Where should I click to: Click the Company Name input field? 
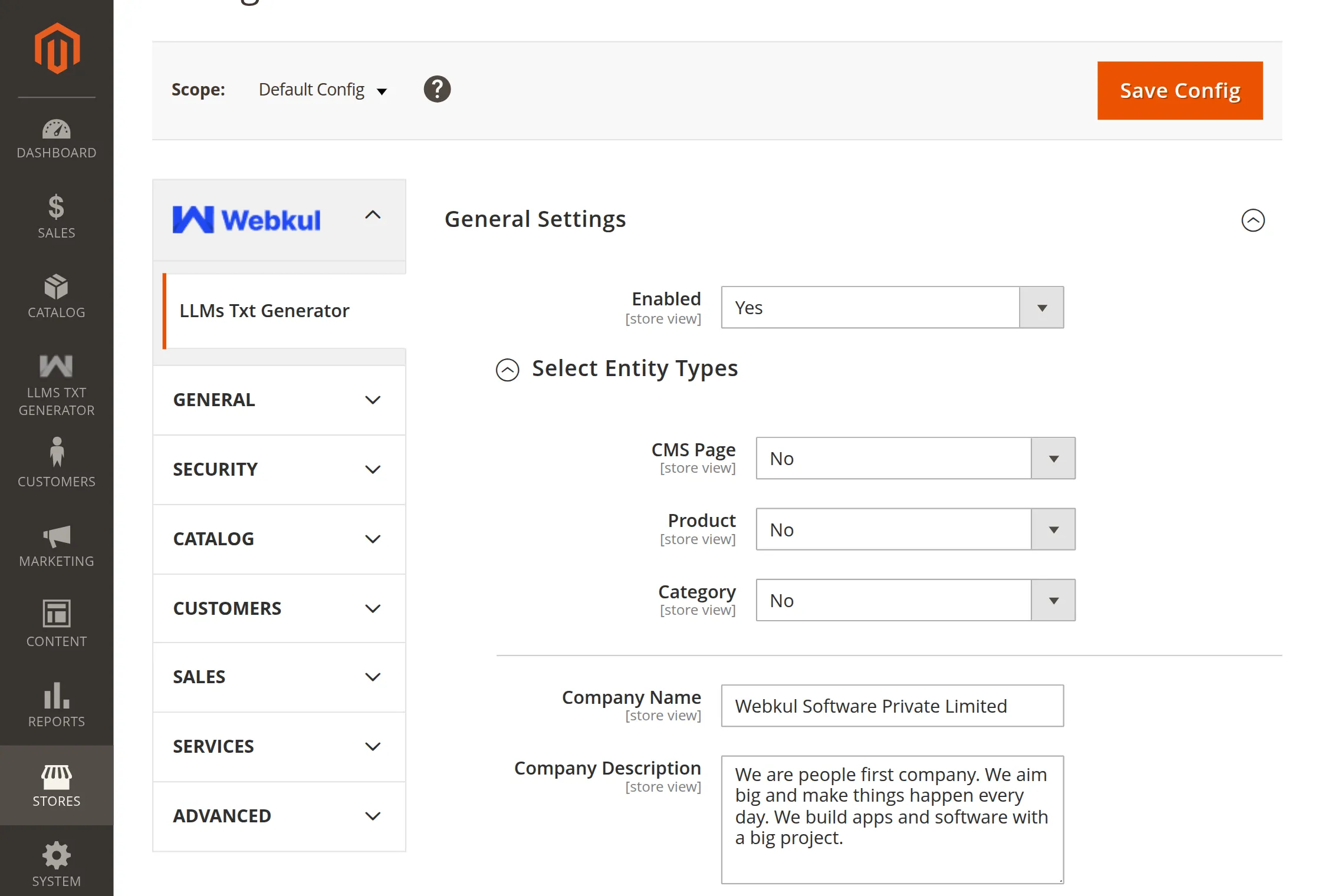tap(892, 706)
